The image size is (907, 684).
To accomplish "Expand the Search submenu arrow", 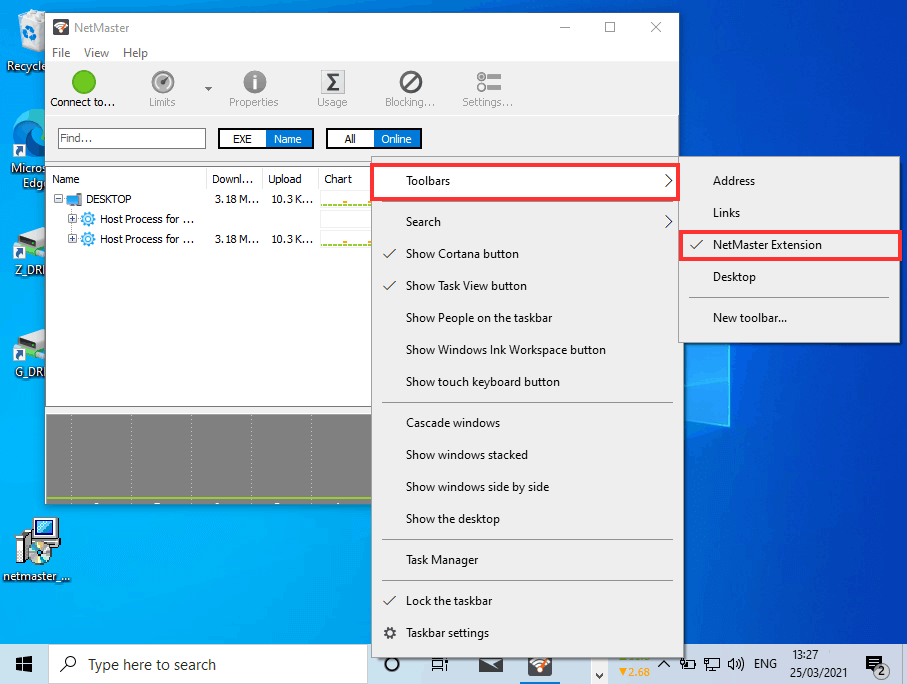I will [x=668, y=222].
